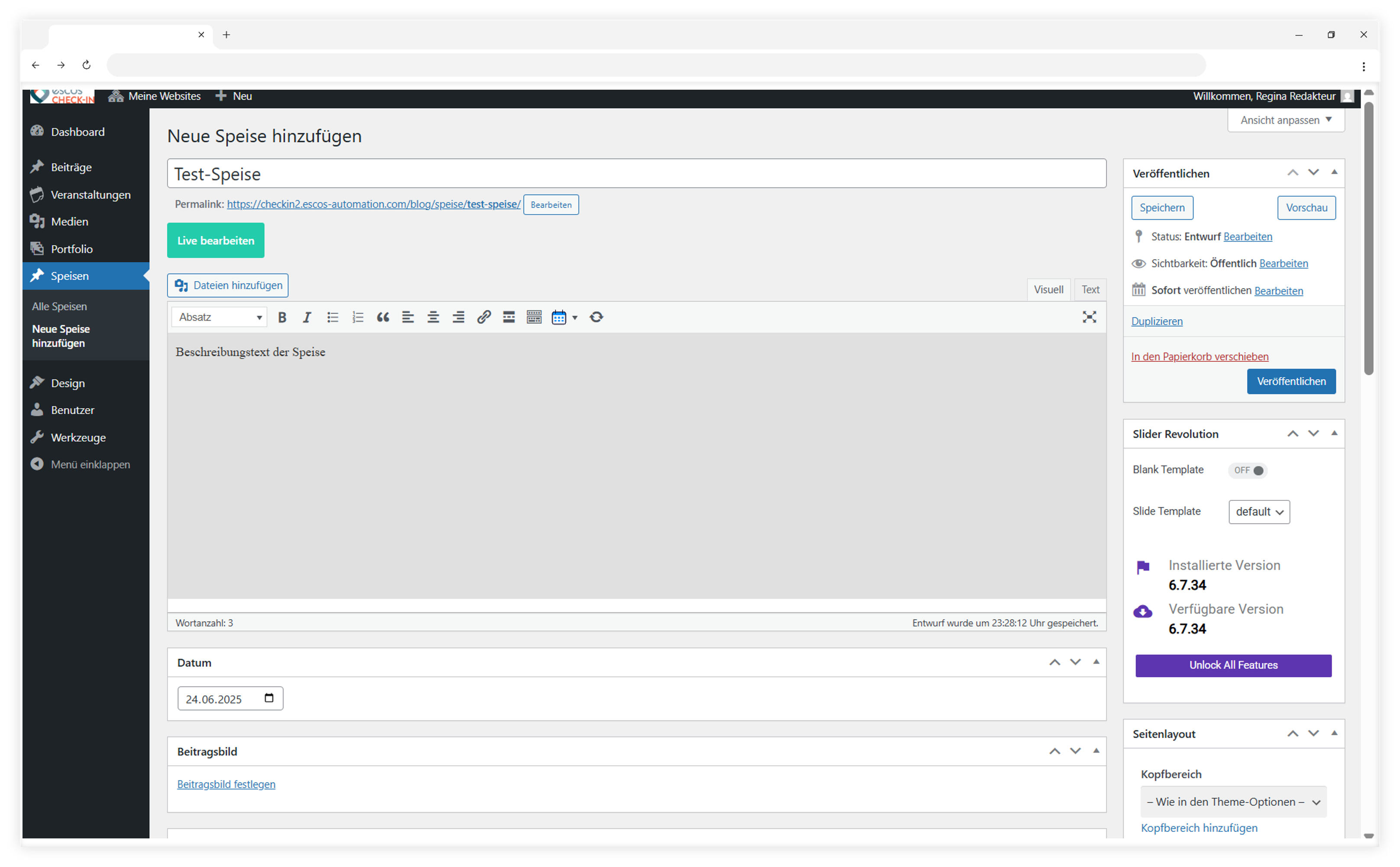
Task: Center align the text
Action: click(x=433, y=317)
